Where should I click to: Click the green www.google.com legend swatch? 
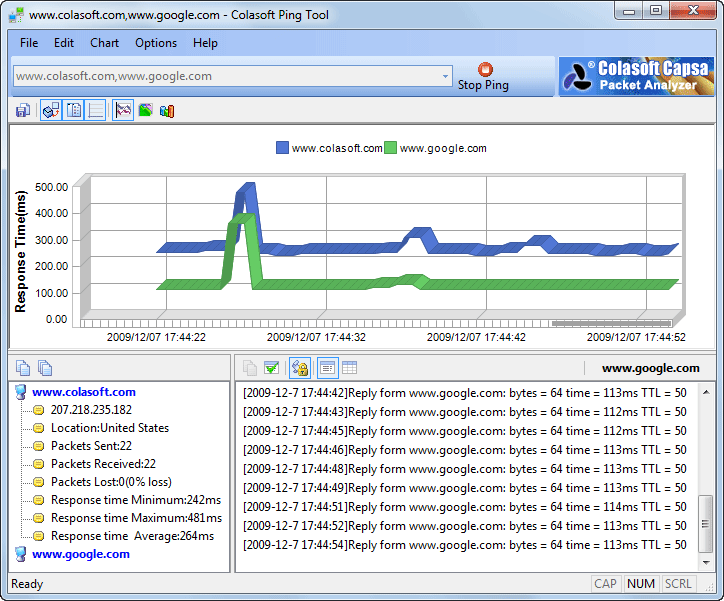point(390,148)
